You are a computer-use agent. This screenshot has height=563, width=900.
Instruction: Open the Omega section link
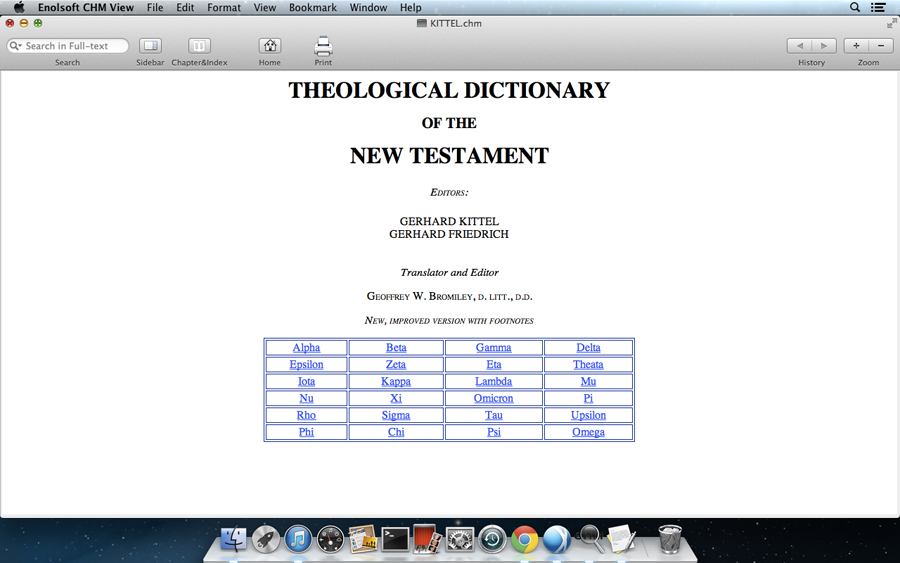pos(588,432)
